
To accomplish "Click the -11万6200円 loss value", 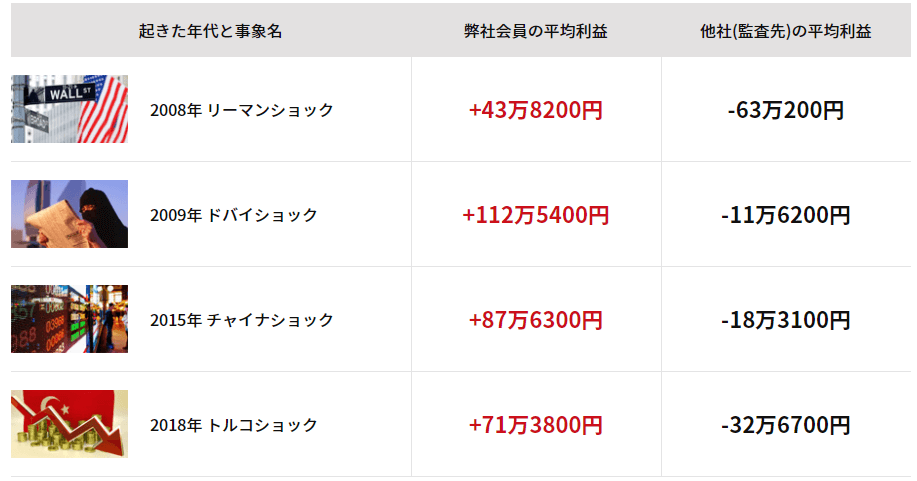I will pyautogui.click(x=785, y=215).
